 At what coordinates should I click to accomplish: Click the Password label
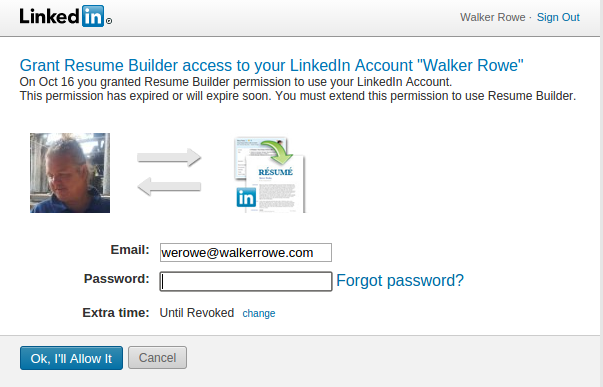tap(117, 279)
